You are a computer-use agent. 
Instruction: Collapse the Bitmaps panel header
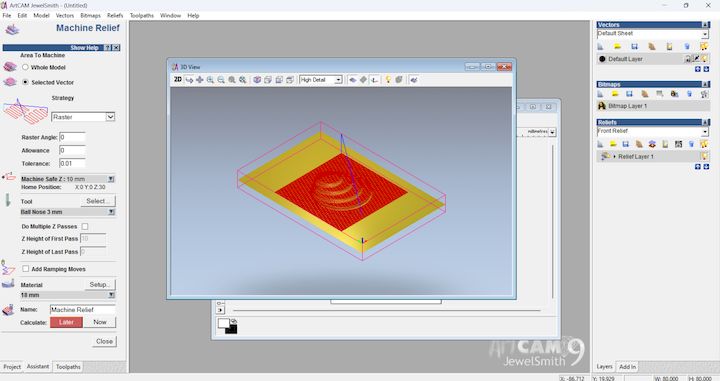[705, 84]
